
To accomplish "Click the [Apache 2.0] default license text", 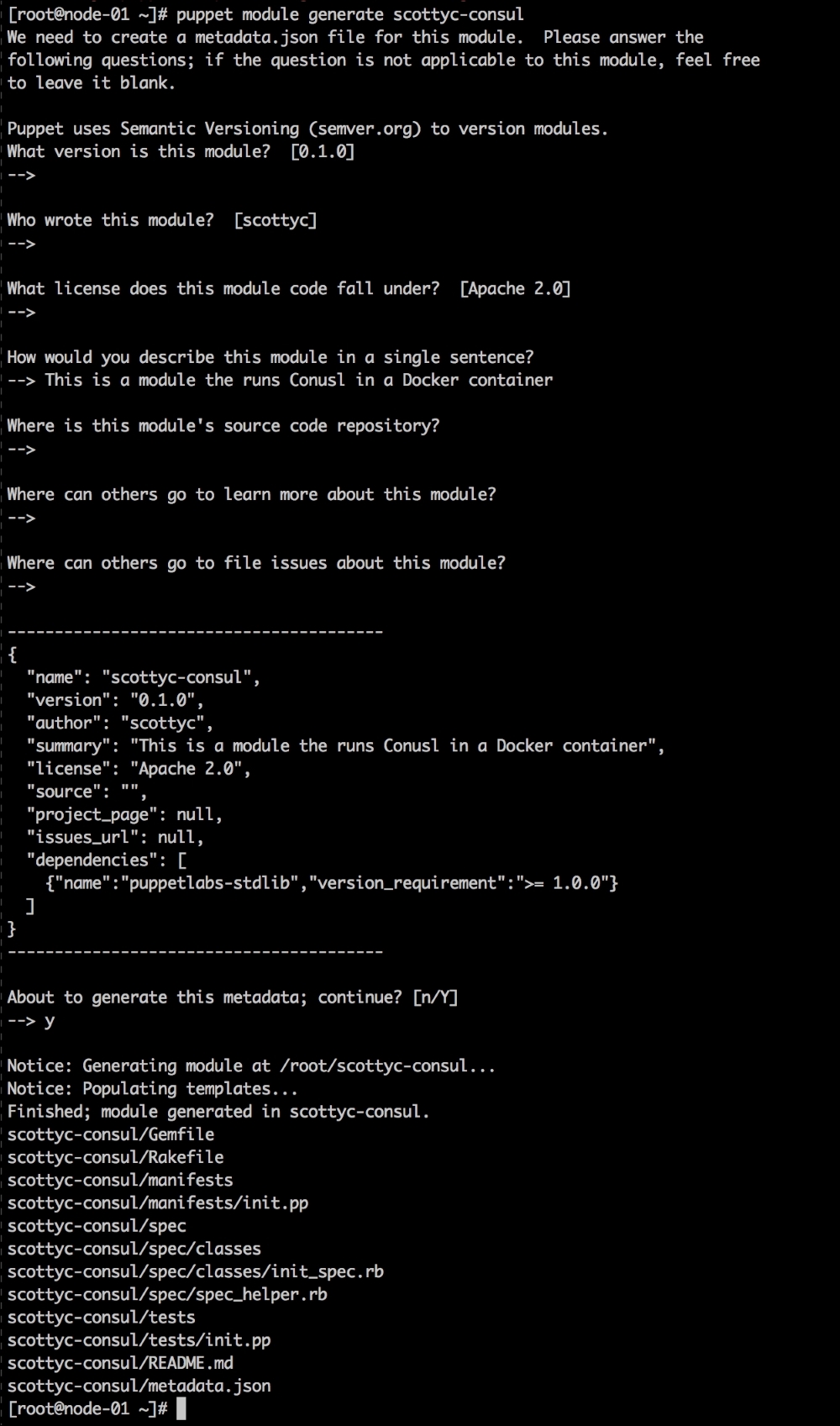I will pos(515,289).
